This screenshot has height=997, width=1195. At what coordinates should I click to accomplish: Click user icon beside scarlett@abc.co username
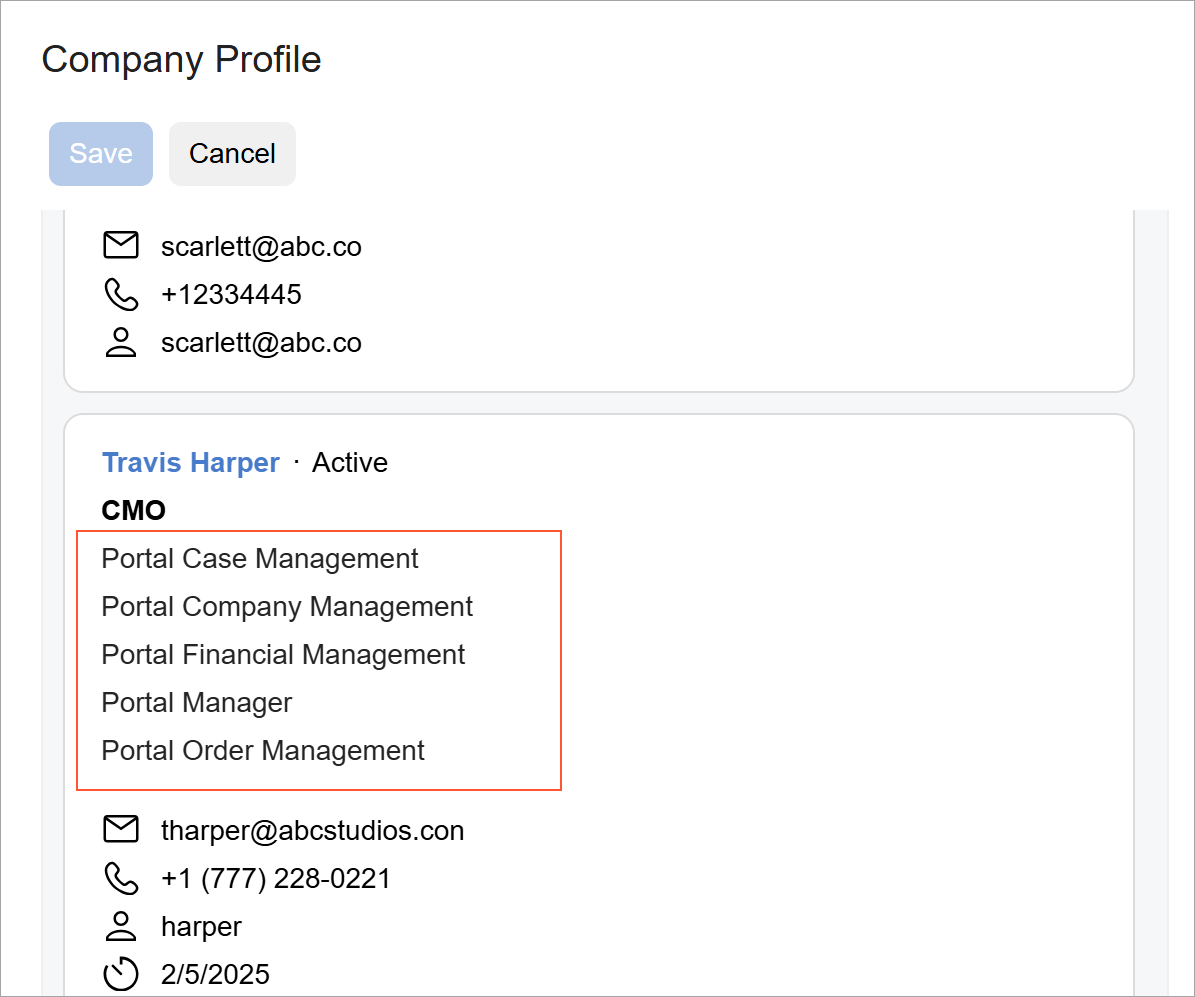coord(120,342)
